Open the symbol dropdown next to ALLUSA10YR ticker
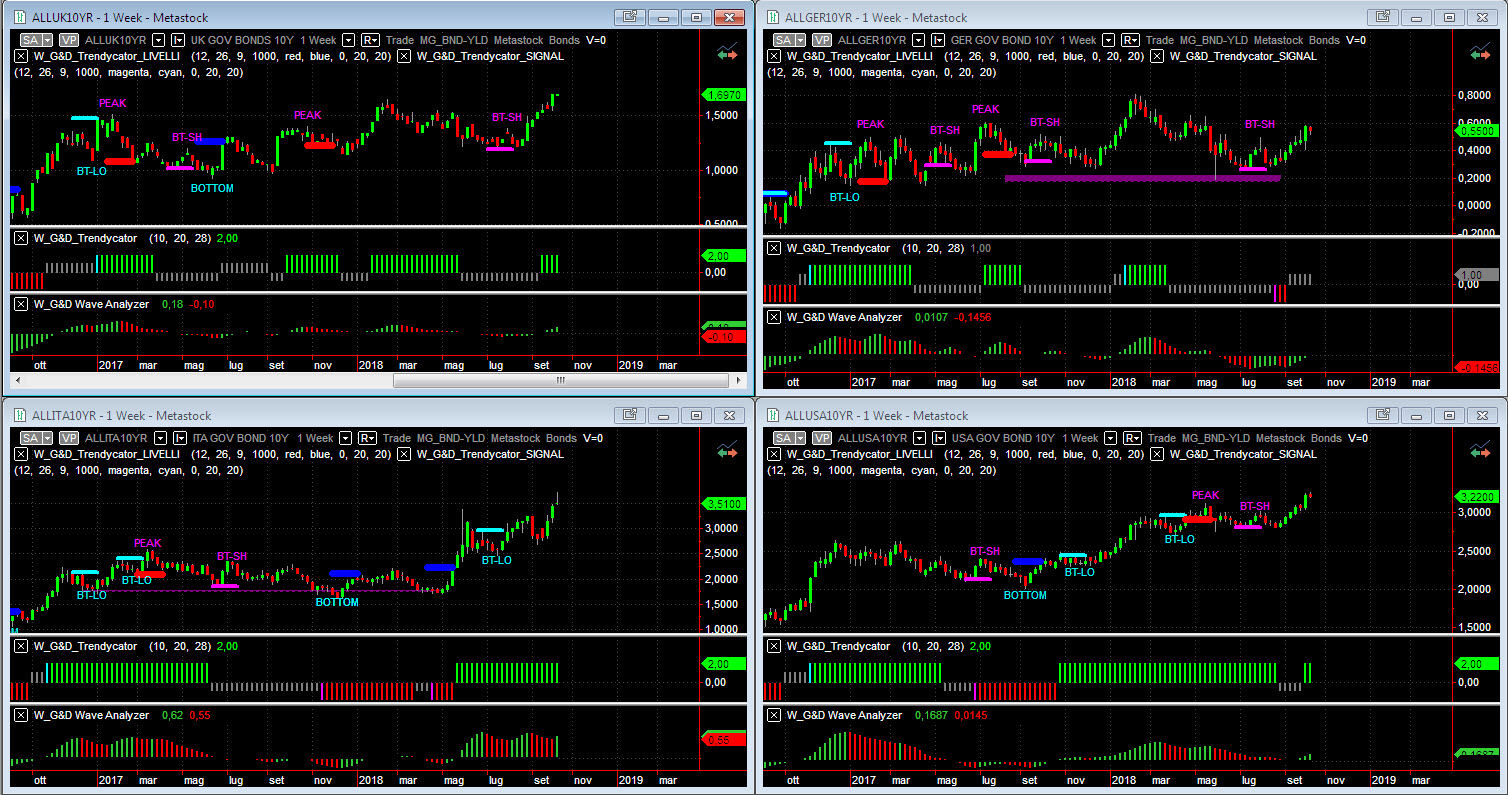 [x=917, y=438]
